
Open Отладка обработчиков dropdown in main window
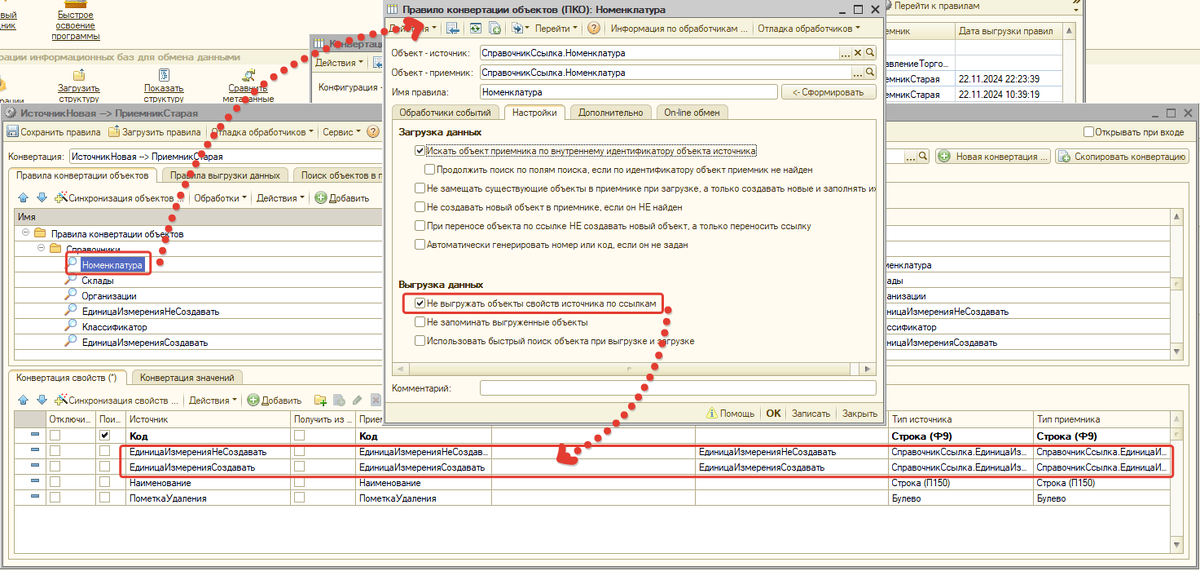click(x=263, y=132)
